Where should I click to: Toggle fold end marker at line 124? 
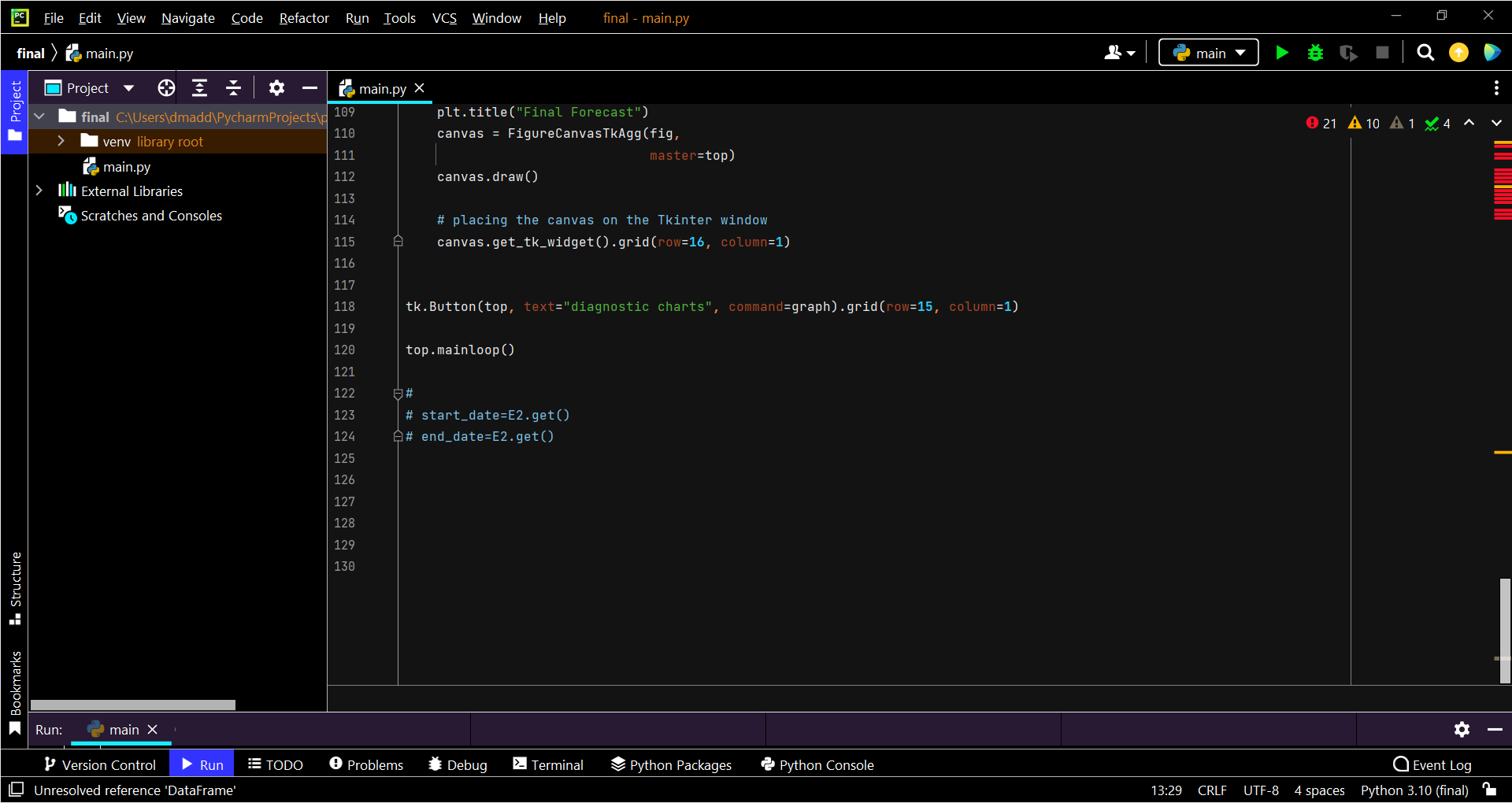click(398, 436)
